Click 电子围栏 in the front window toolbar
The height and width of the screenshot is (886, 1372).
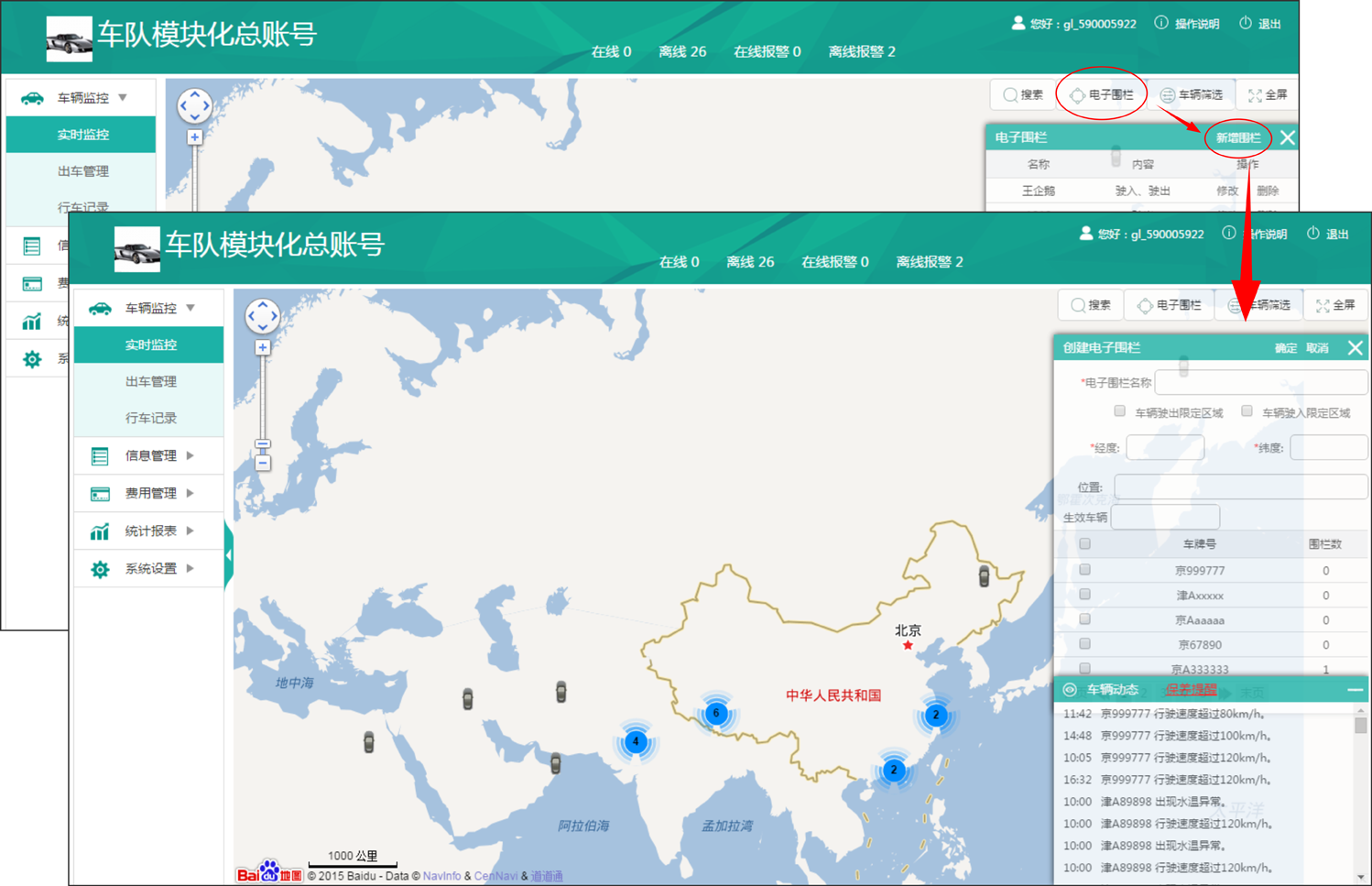click(1170, 305)
